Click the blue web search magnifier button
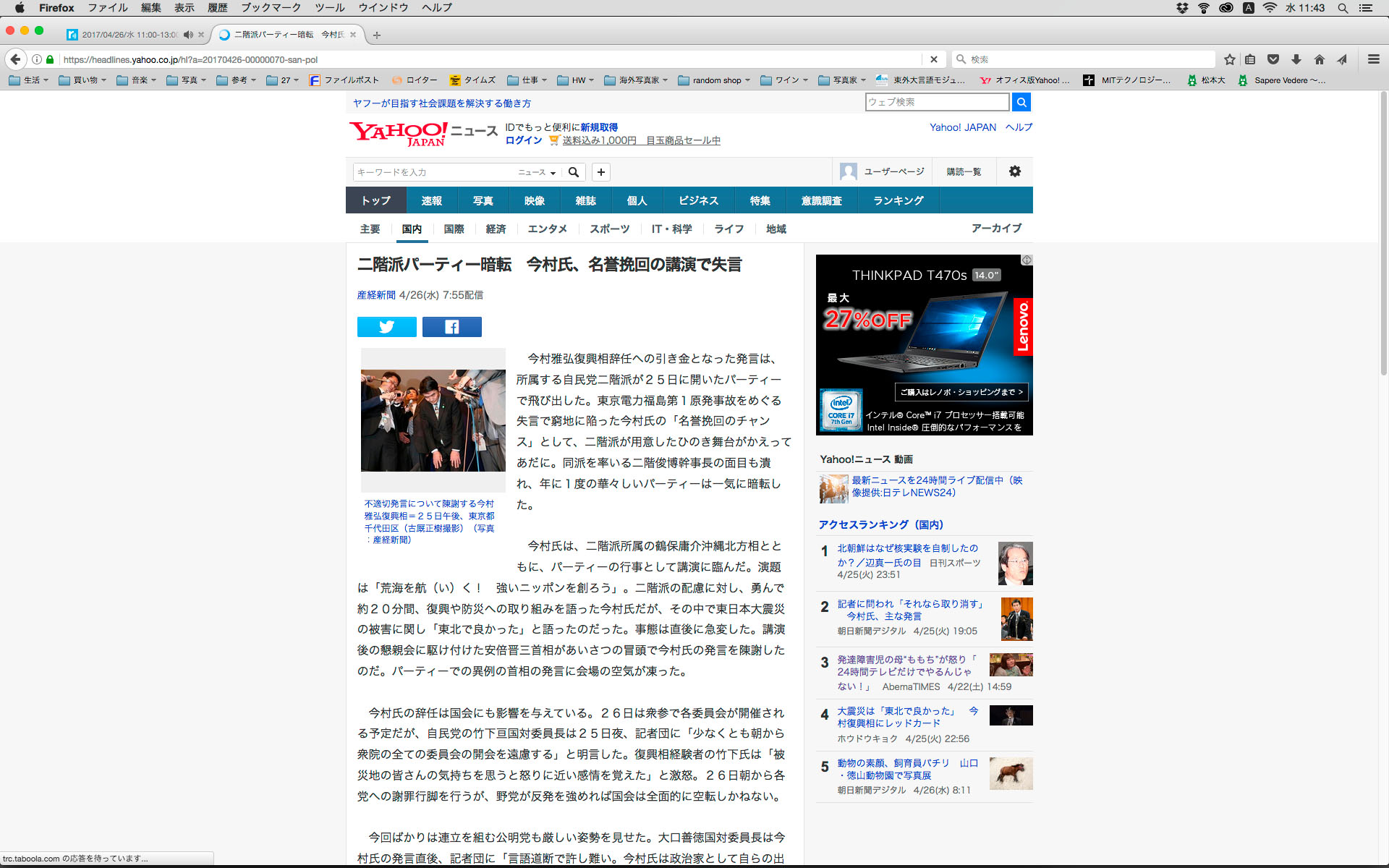The height and width of the screenshot is (868, 1389). (x=1021, y=102)
